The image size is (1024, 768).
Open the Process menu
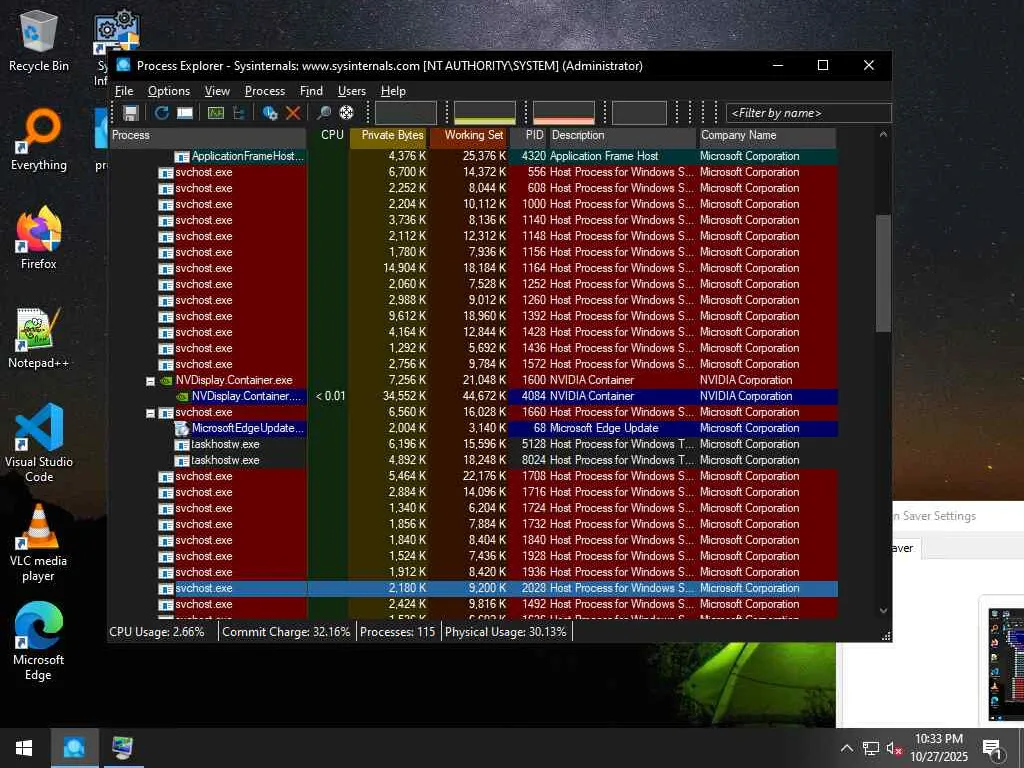point(264,91)
